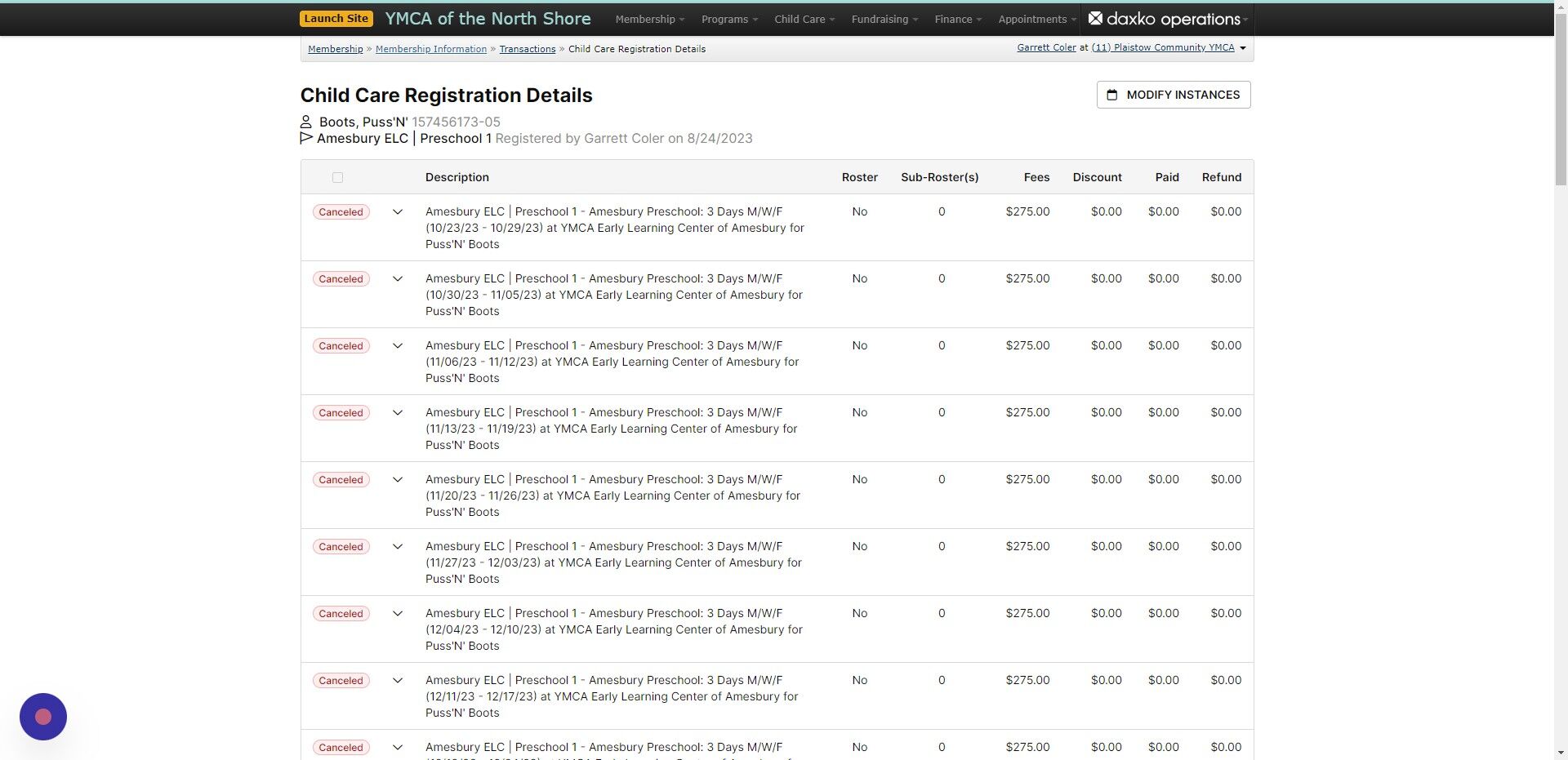Click Canceled badge for 11/20/23 row

(x=341, y=480)
